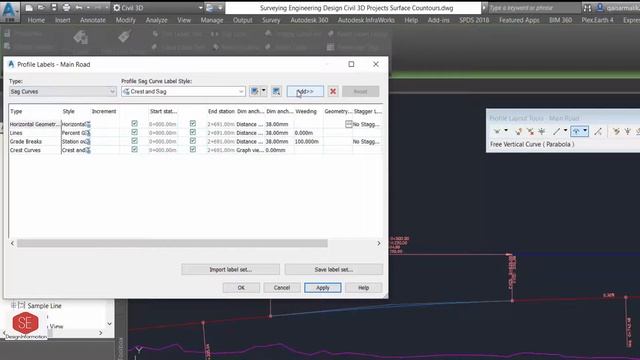Click the Insert PVI tool icon
Image resolution: width=640 pixels, height=360 pixels.
click(x=518, y=131)
